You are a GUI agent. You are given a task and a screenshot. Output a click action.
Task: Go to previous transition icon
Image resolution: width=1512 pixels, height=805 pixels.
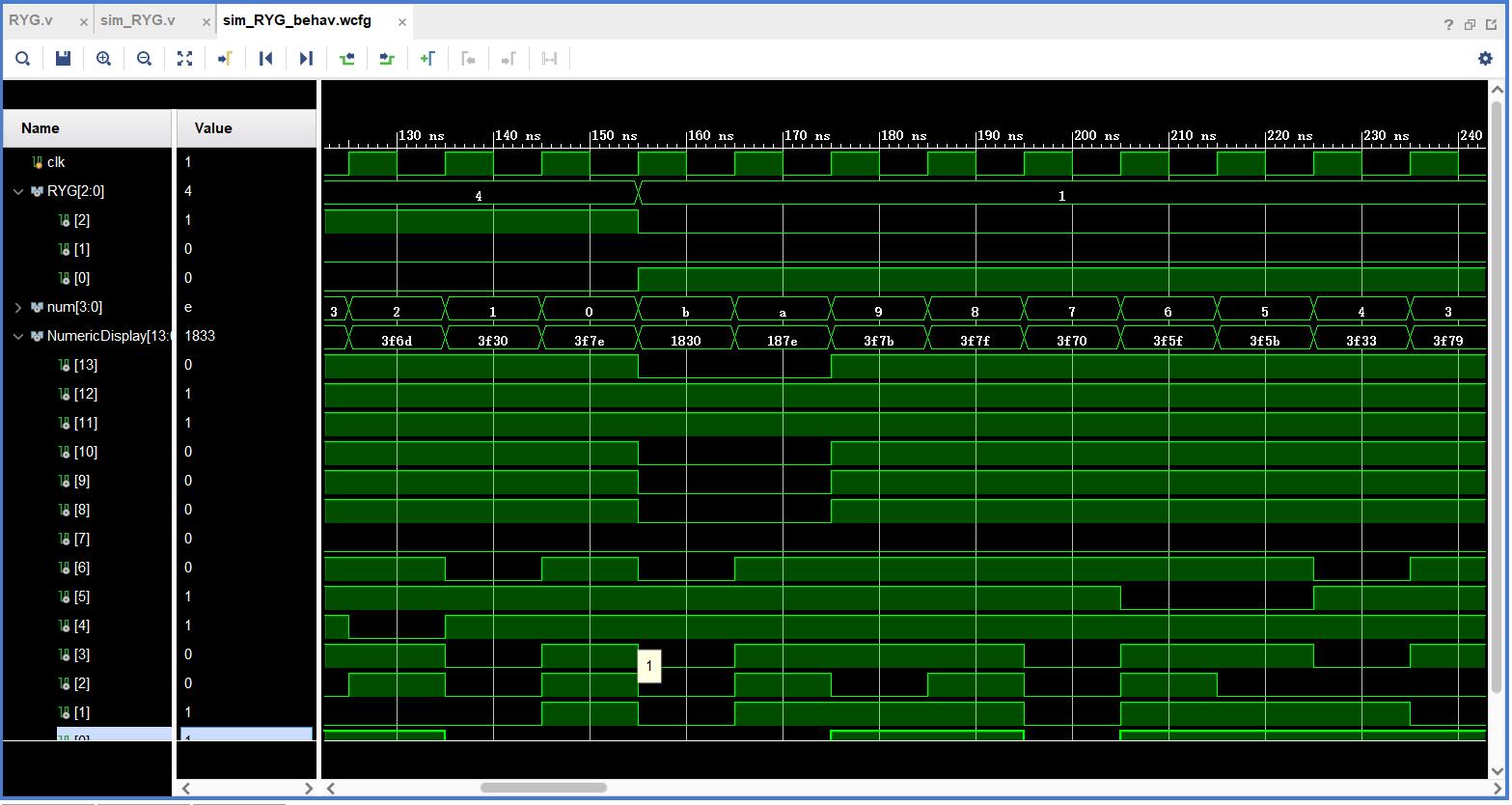click(x=346, y=59)
